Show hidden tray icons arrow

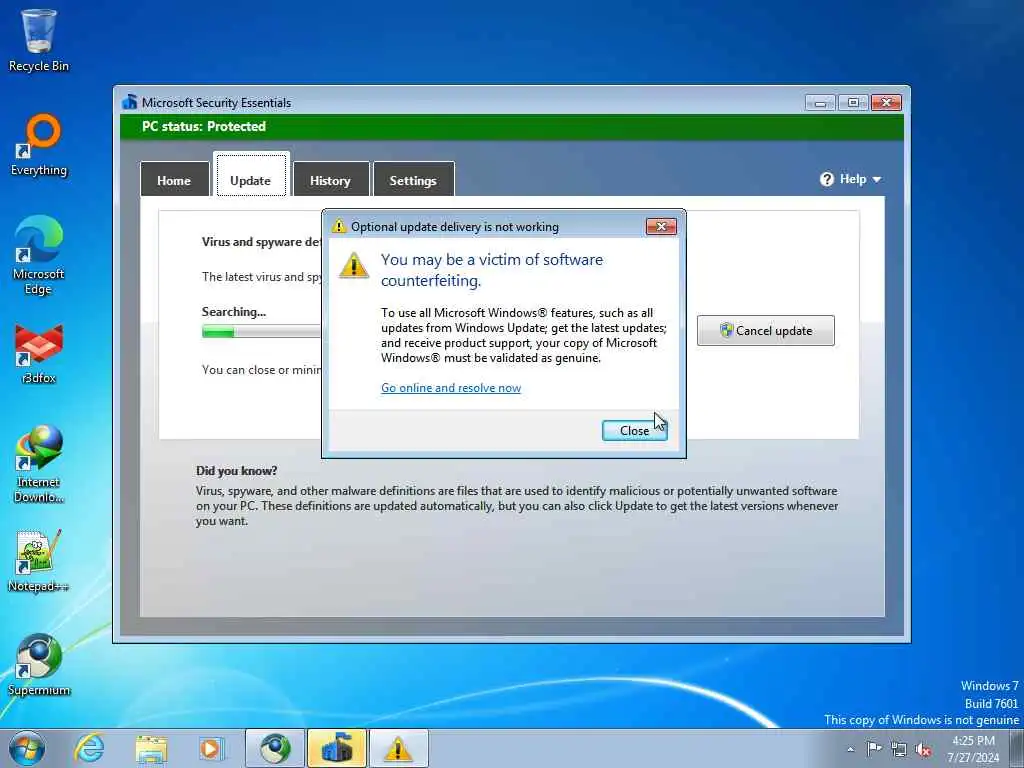pos(850,749)
